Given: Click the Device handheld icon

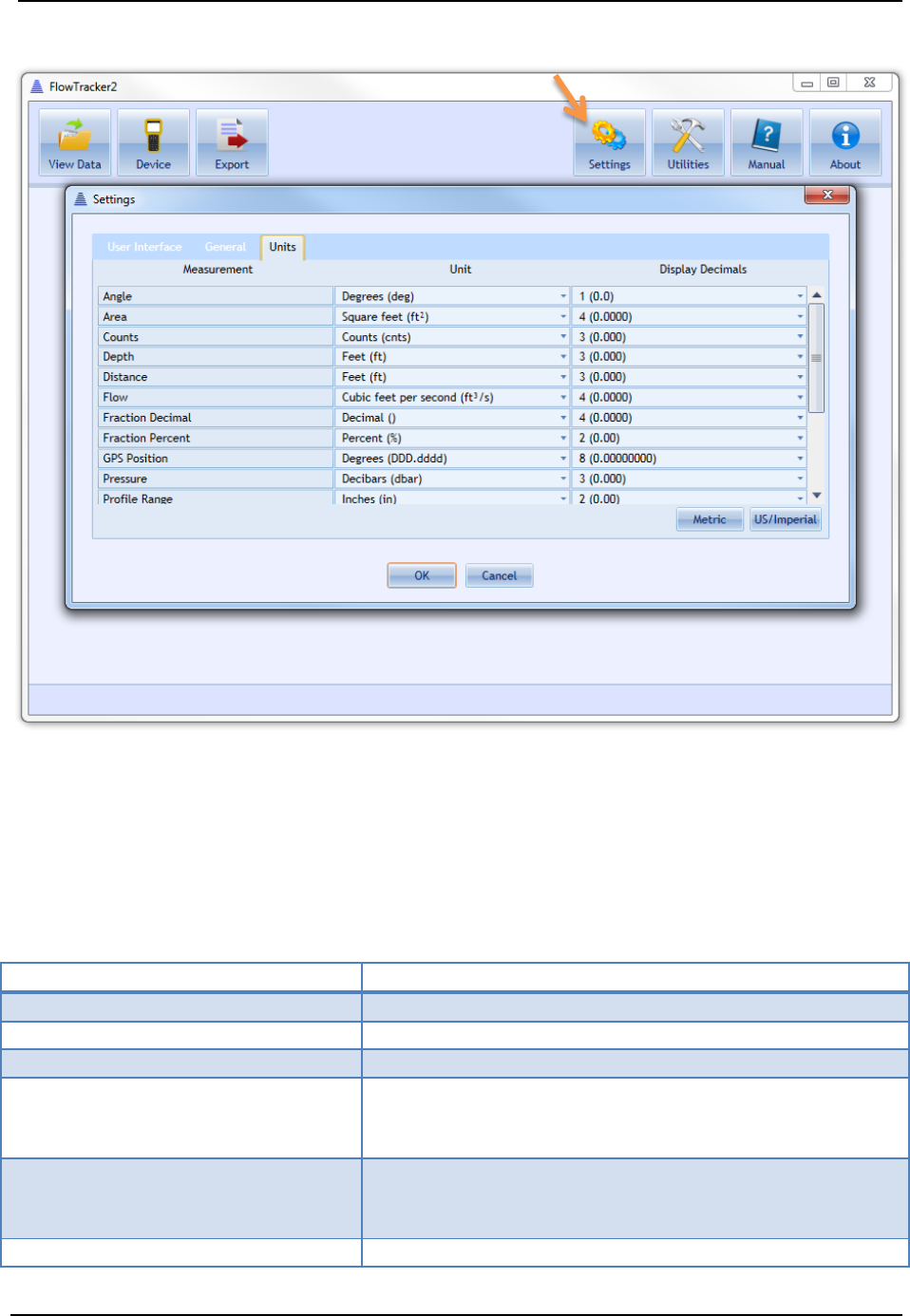Looking at the screenshot, I should pos(153,142).
